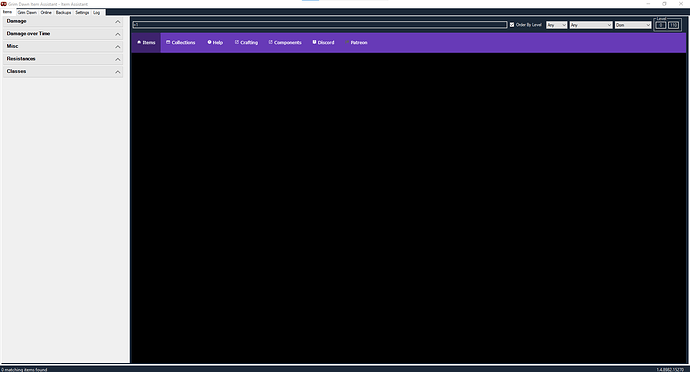The height and width of the screenshot is (372, 690).
Task: Switch to the Backups tab
Action: pos(63,12)
